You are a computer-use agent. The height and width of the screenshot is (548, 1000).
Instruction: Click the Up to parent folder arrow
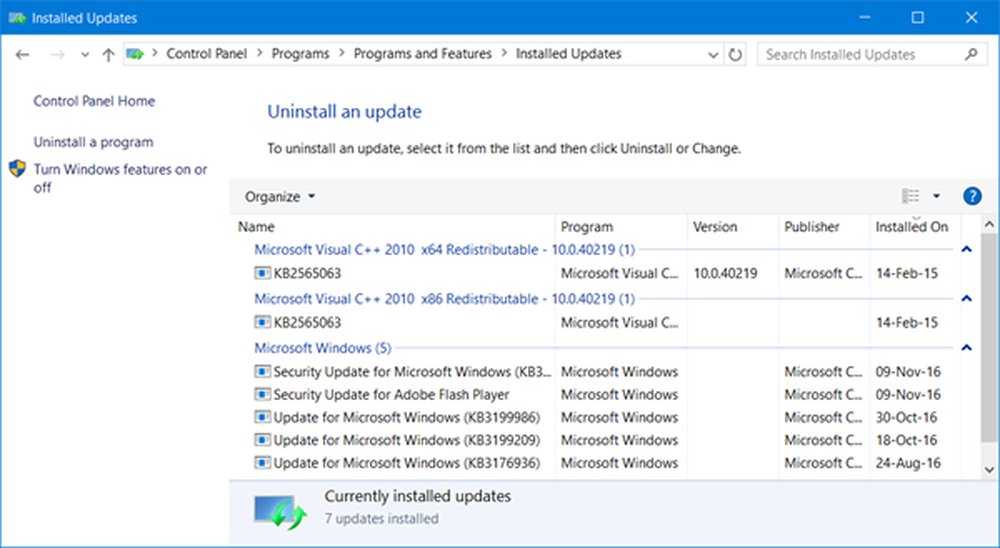pyautogui.click(x=108, y=55)
